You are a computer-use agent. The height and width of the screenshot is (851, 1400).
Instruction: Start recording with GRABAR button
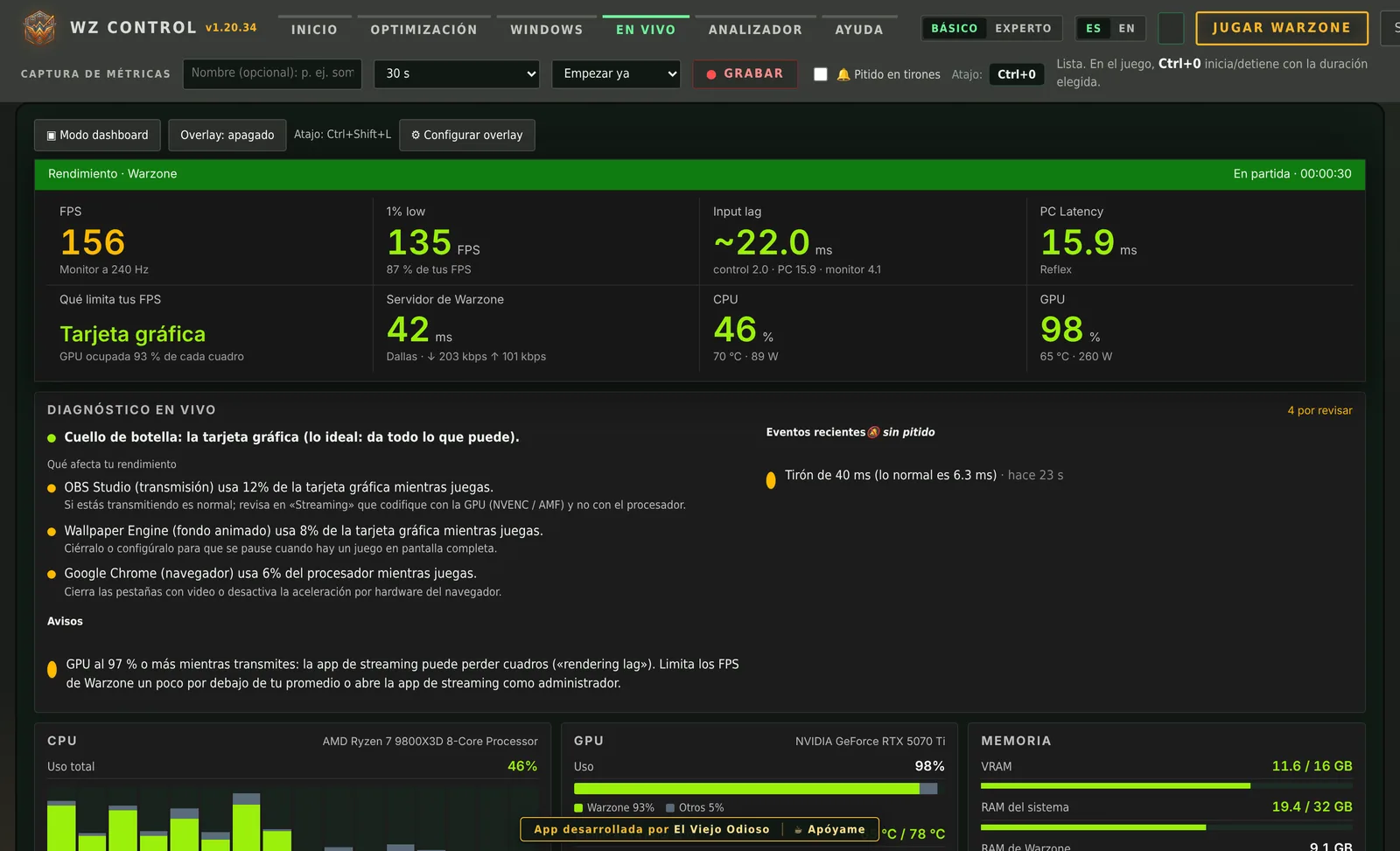pyautogui.click(x=745, y=73)
